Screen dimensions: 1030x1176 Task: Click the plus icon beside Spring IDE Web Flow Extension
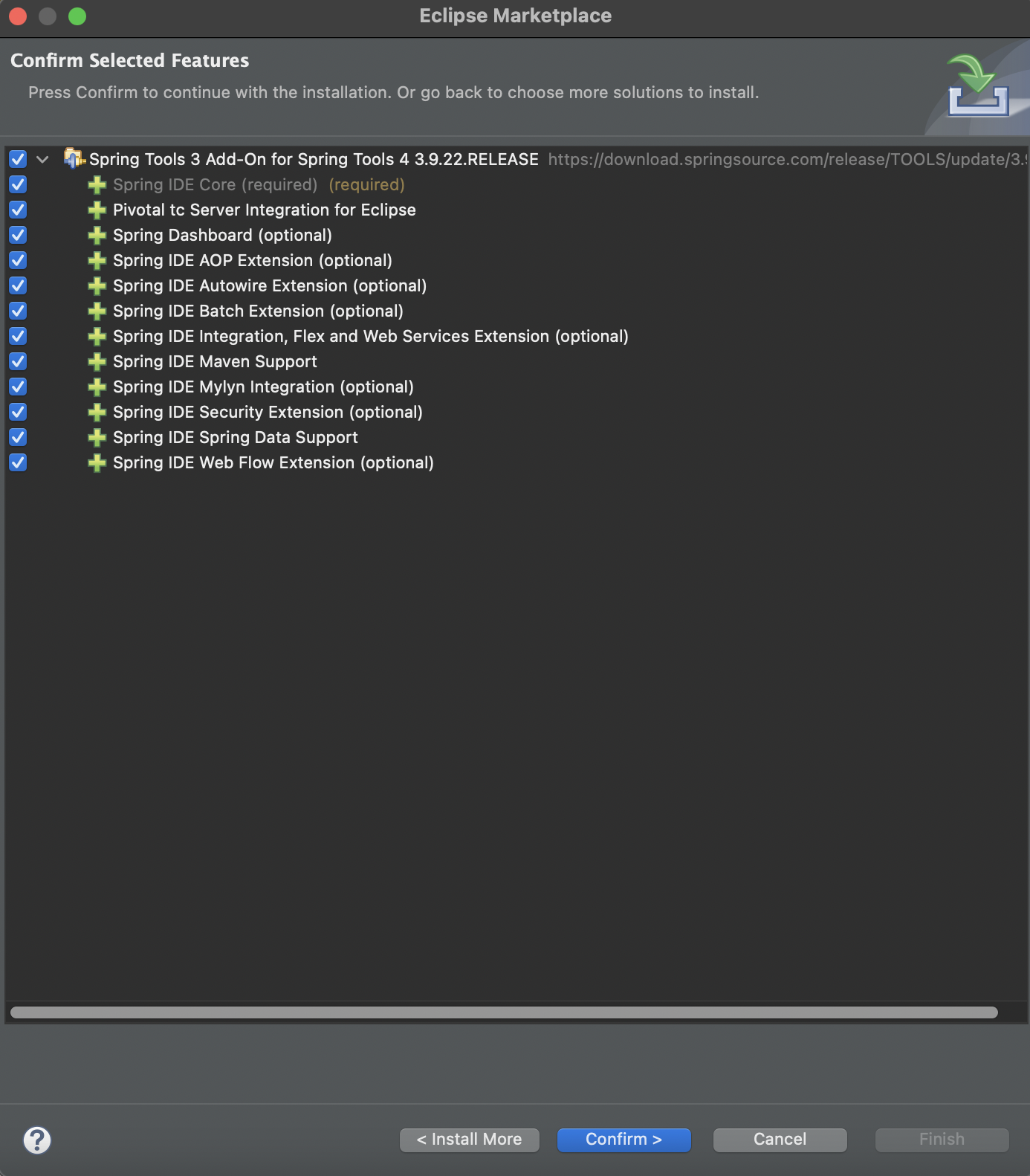[97, 463]
